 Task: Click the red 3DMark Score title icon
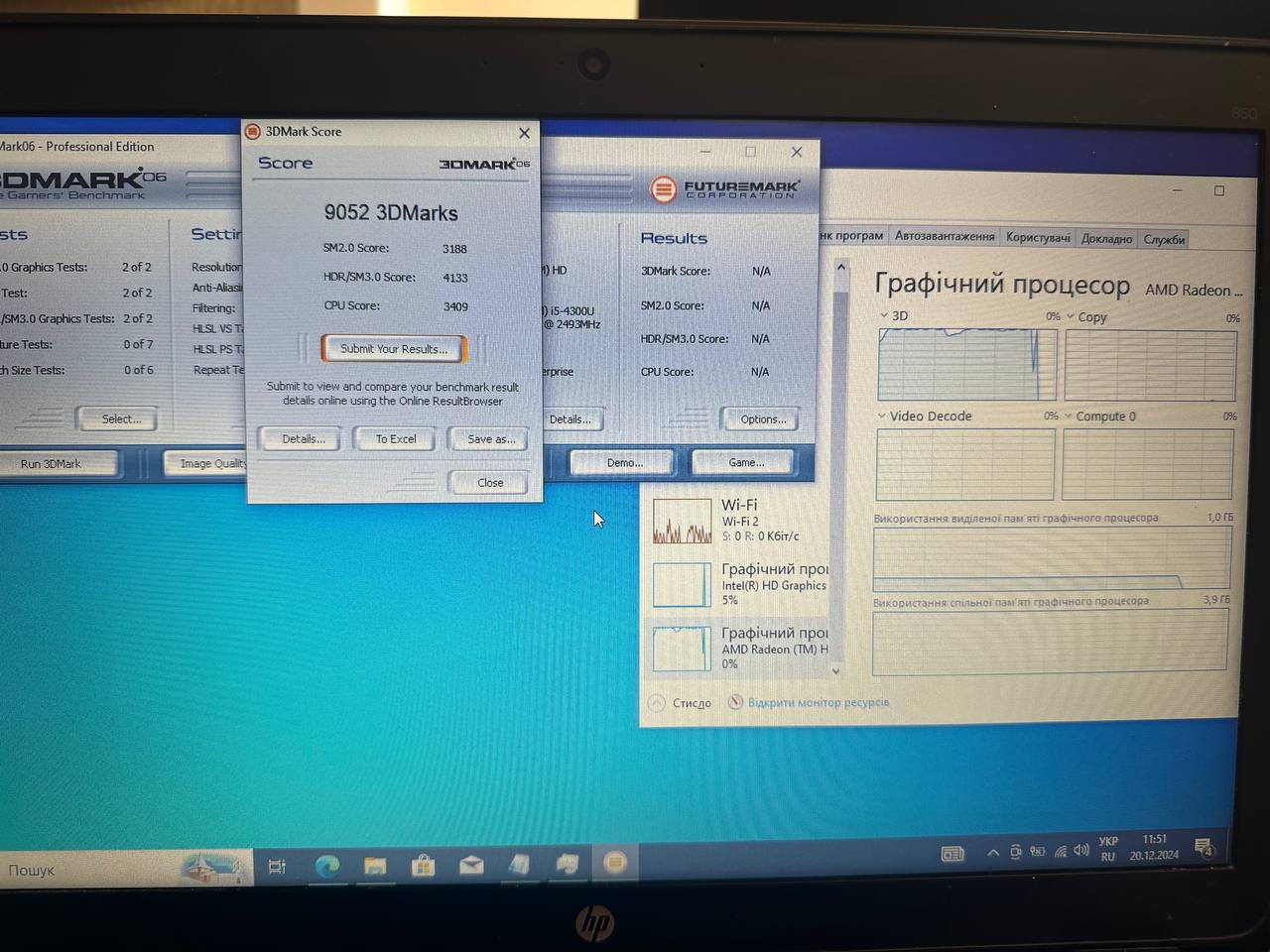point(253,132)
